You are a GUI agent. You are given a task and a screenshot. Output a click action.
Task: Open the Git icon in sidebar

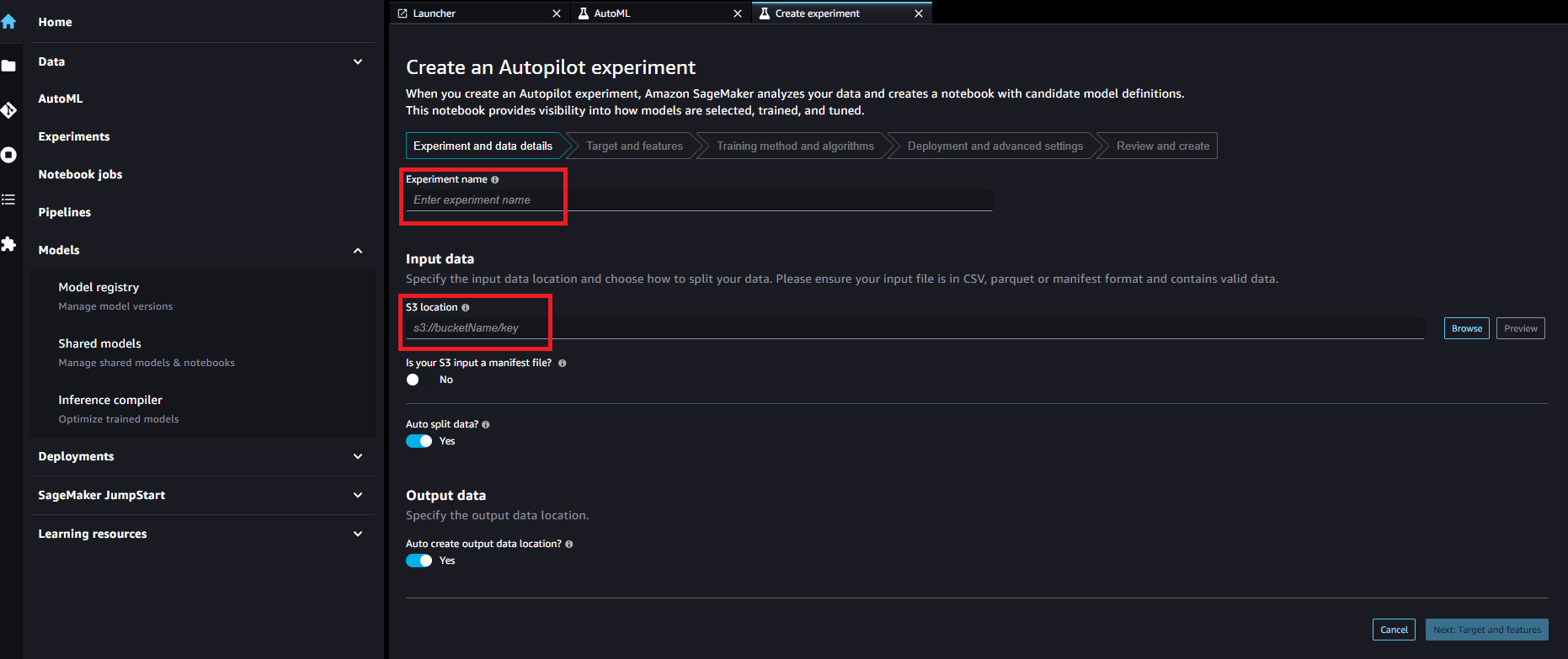pyautogui.click(x=8, y=110)
